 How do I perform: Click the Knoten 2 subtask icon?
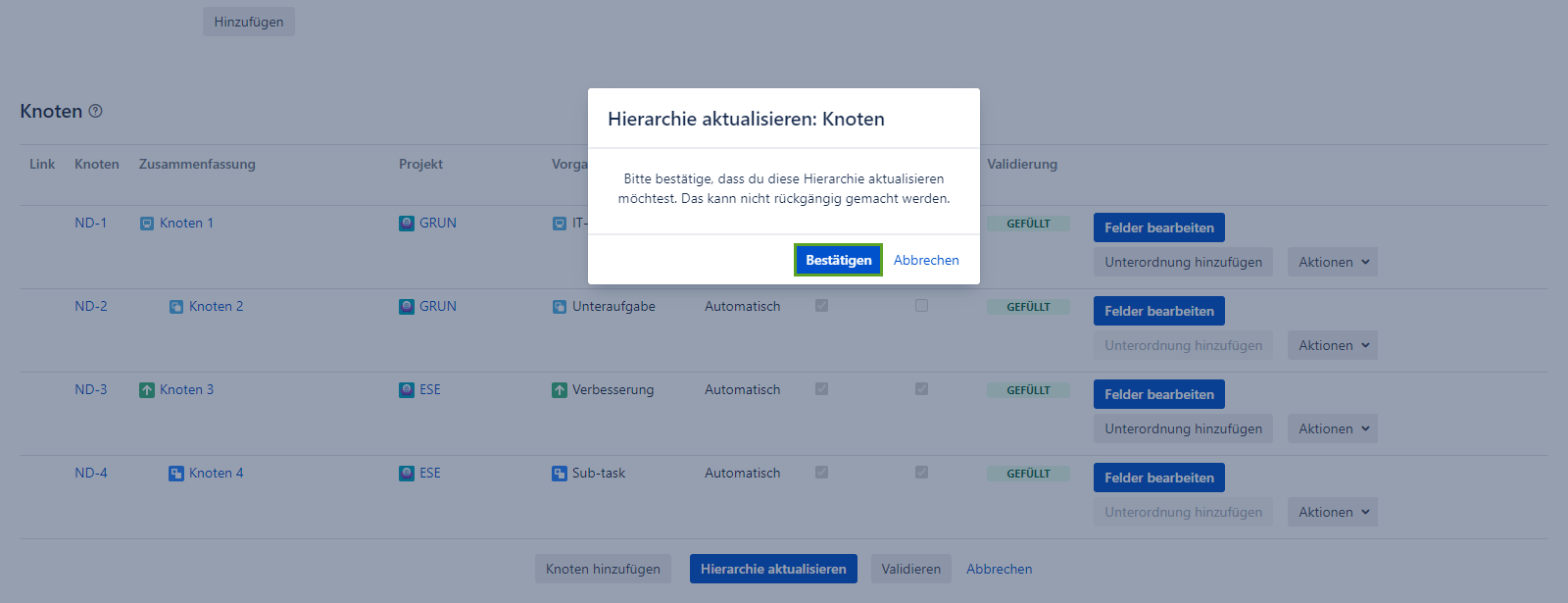(x=176, y=307)
